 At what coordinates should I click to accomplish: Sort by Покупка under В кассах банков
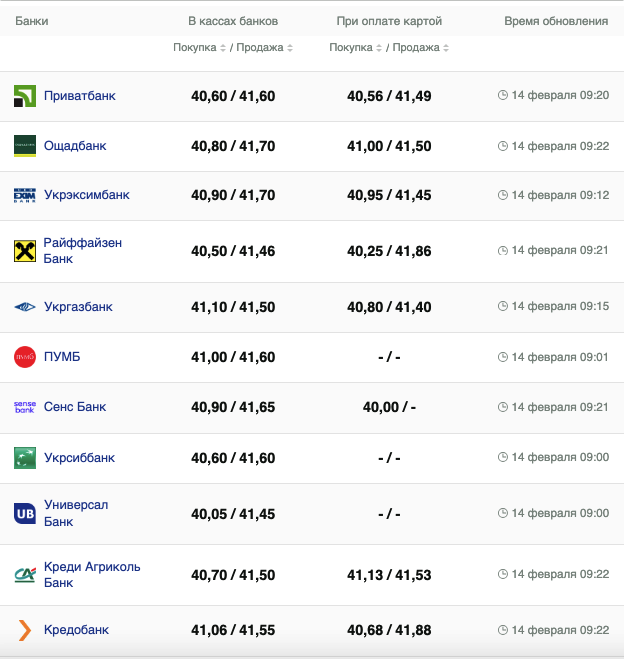click(199, 48)
